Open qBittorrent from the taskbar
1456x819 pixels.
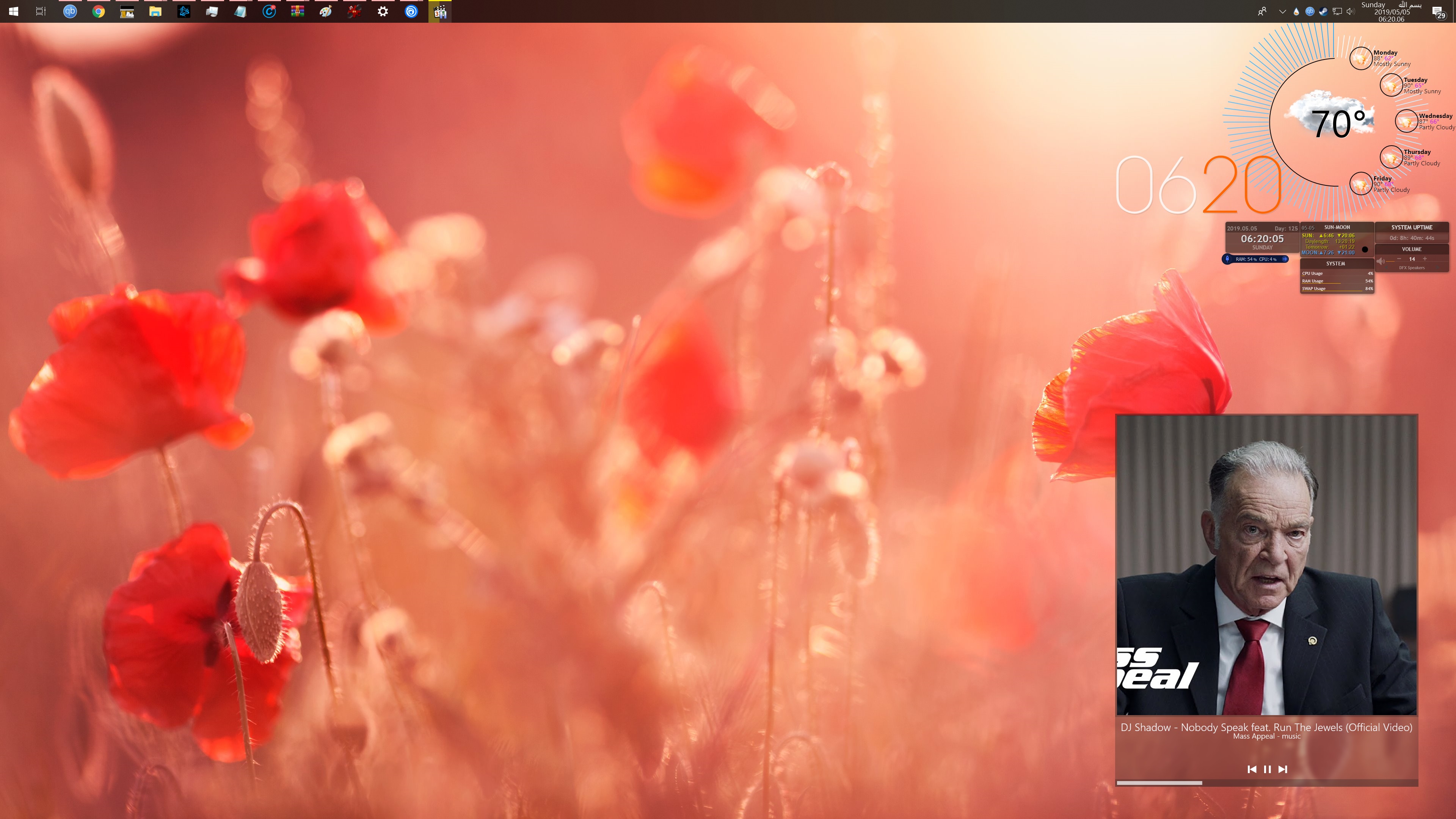click(69, 11)
